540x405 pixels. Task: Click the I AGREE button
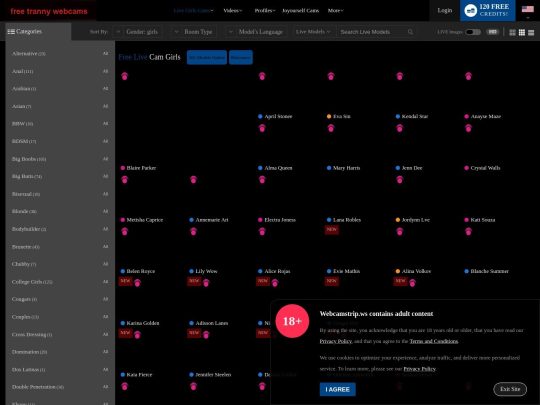(338, 390)
